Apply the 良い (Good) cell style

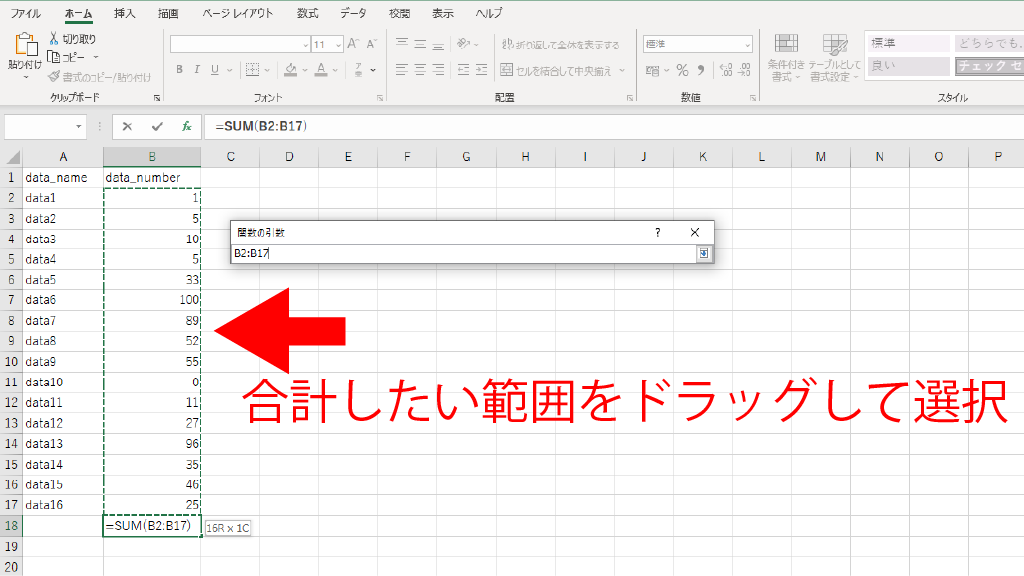pos(907,66)
